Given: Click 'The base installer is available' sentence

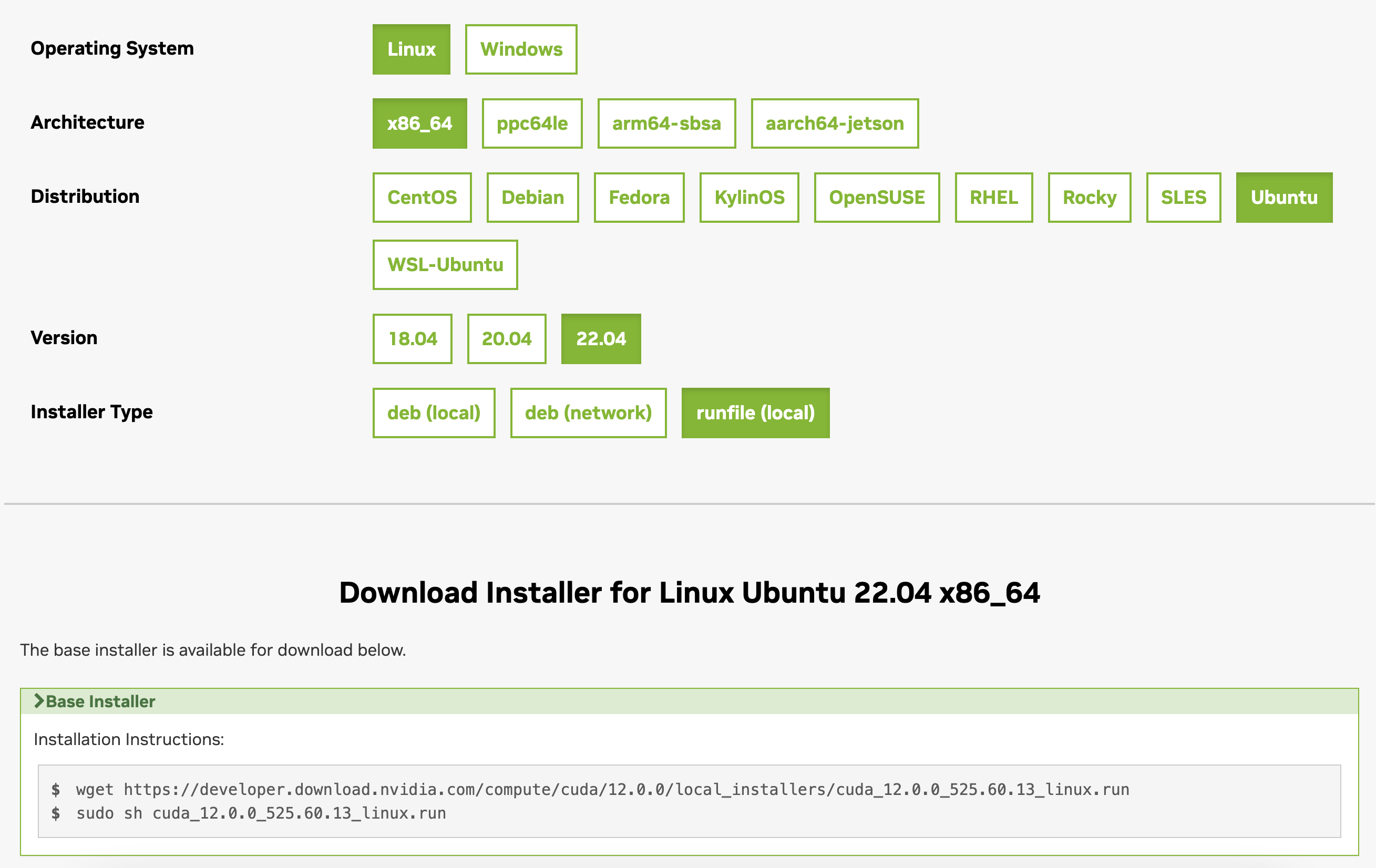Looking at the screenshot, I should point(213,650).
